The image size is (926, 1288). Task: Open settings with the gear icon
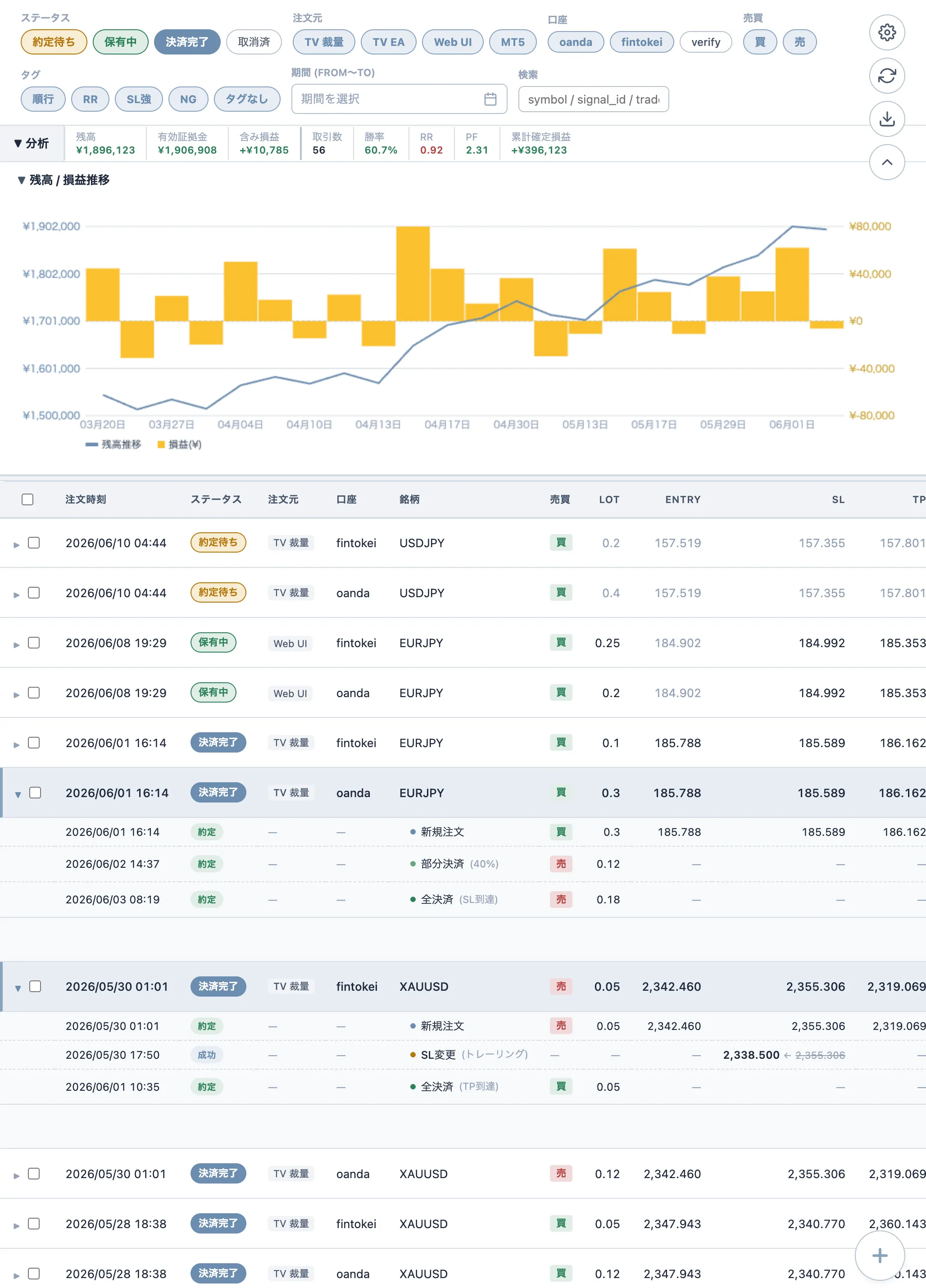pos(887,32)
